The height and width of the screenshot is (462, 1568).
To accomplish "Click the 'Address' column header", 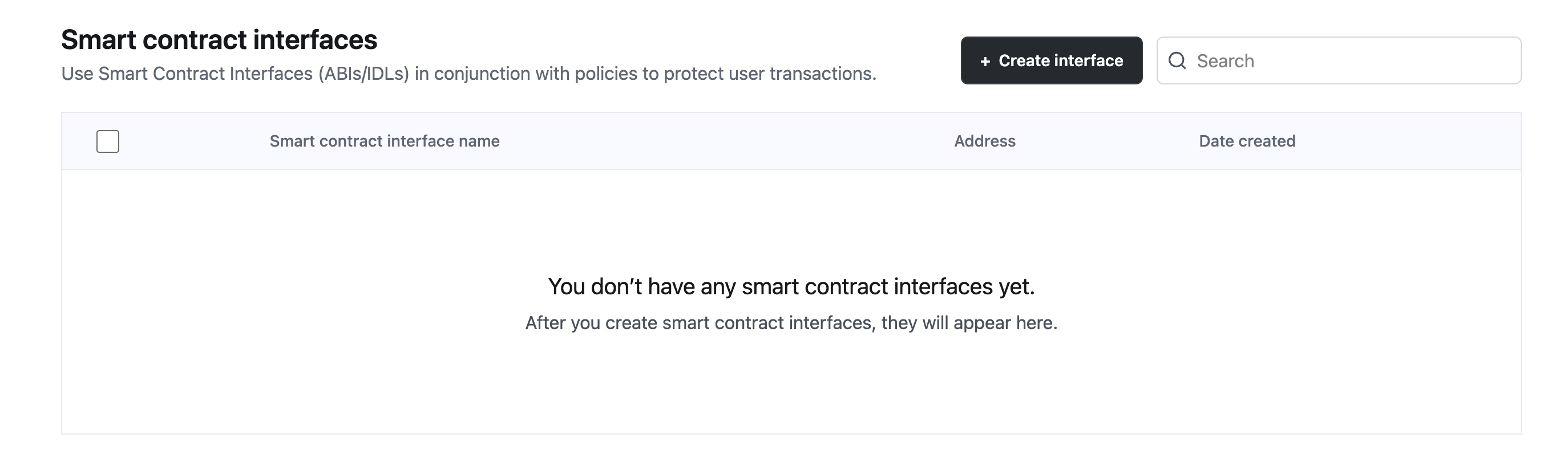I will [x=984, y=141].
